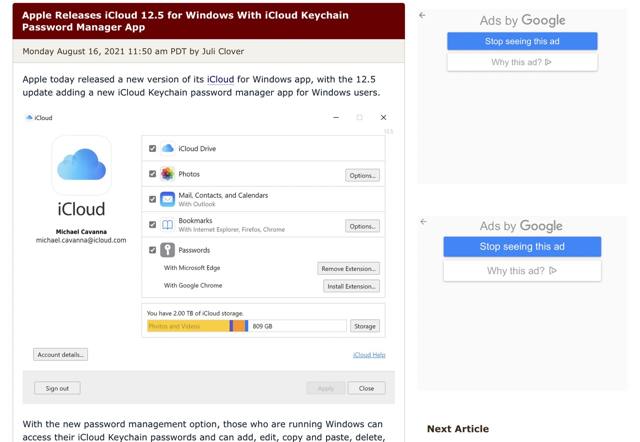Click the Photos flower icon
Viewport: 640px width, 442px height.
167,174
